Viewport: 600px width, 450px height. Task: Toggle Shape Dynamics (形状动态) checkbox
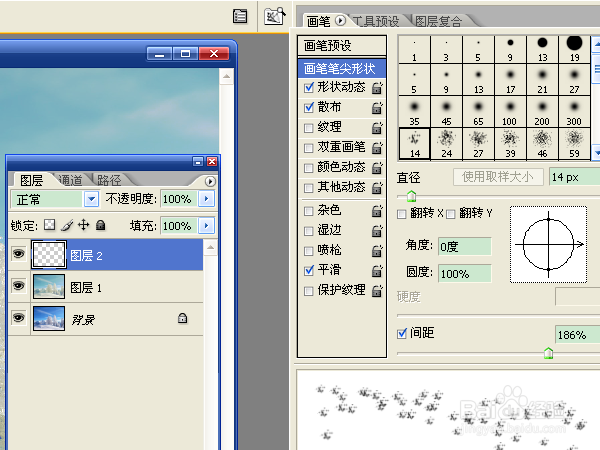click(x=309, y=88)
